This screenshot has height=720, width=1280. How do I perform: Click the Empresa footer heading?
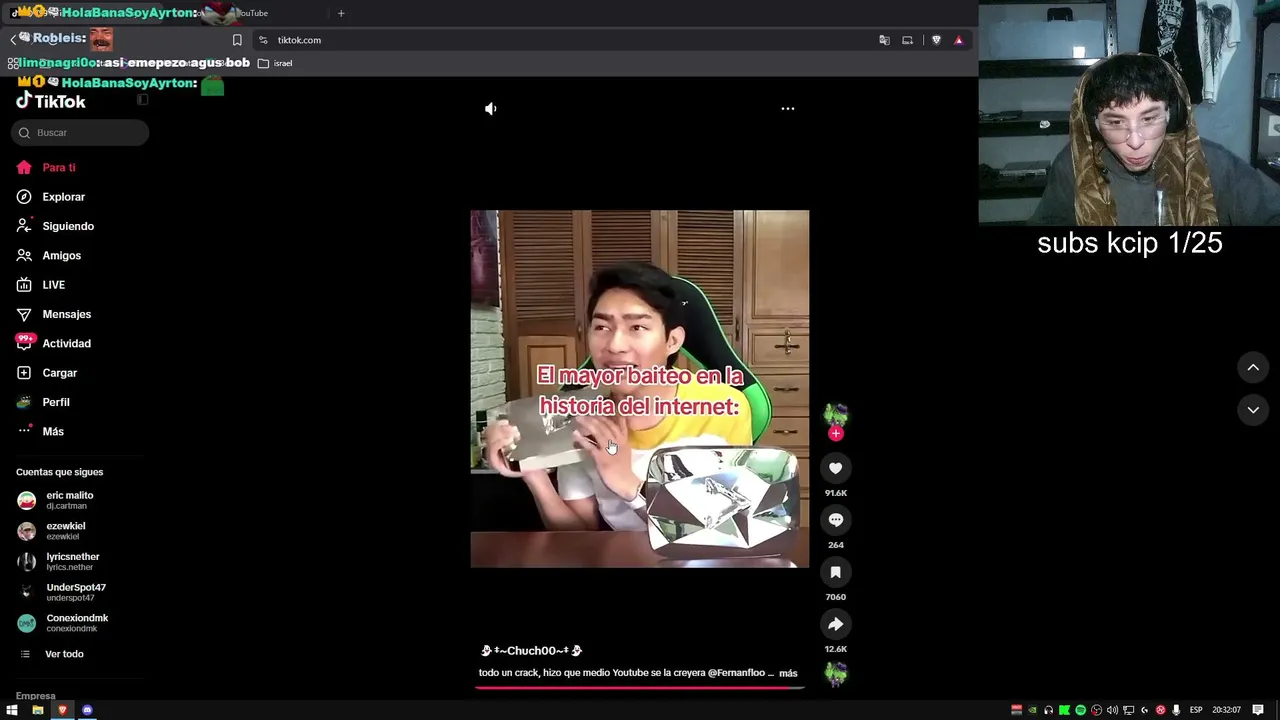point(36,696)
